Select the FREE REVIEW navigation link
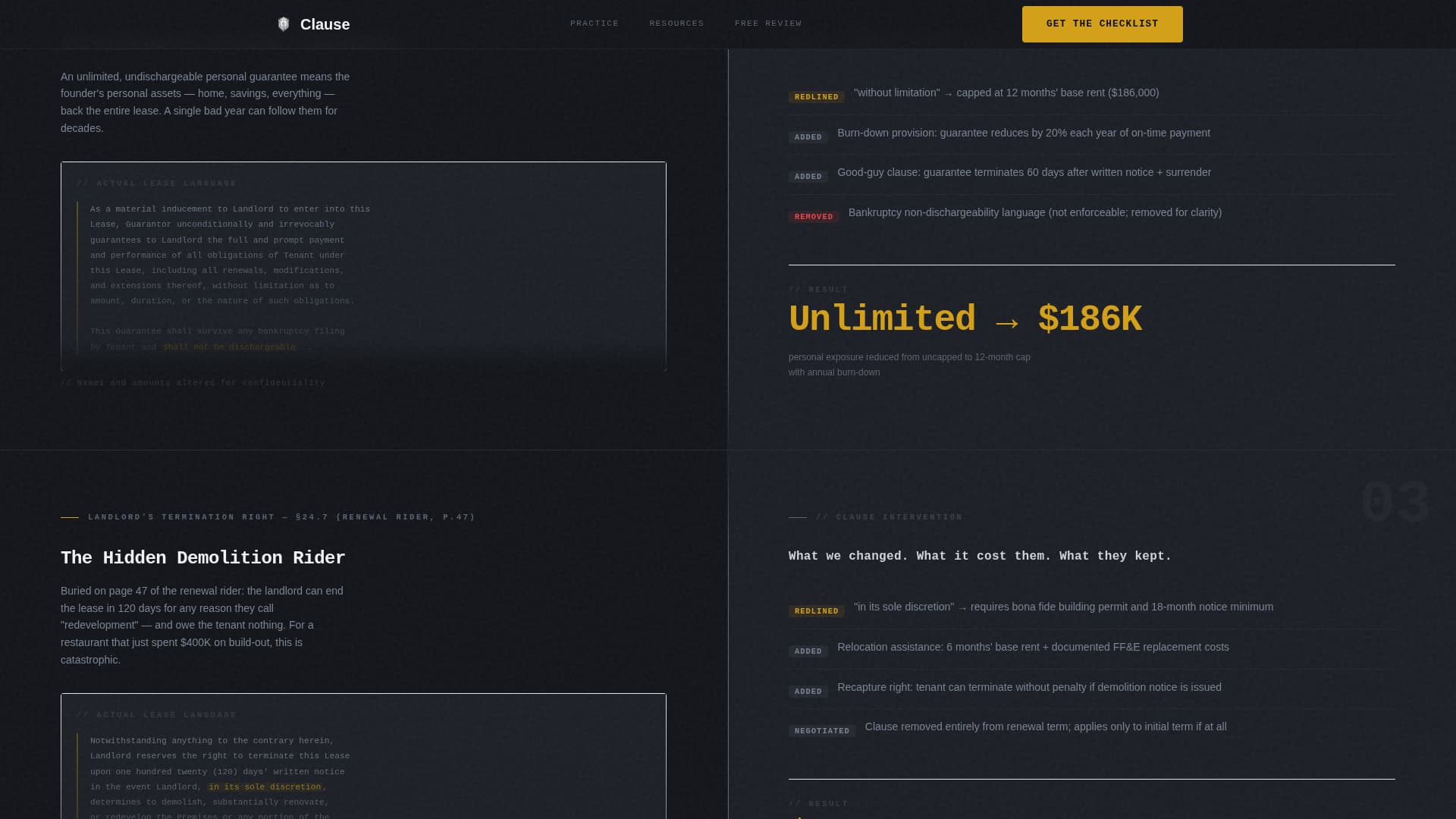The width and height of the screenshot is (1456, 819). pos(767,24)
